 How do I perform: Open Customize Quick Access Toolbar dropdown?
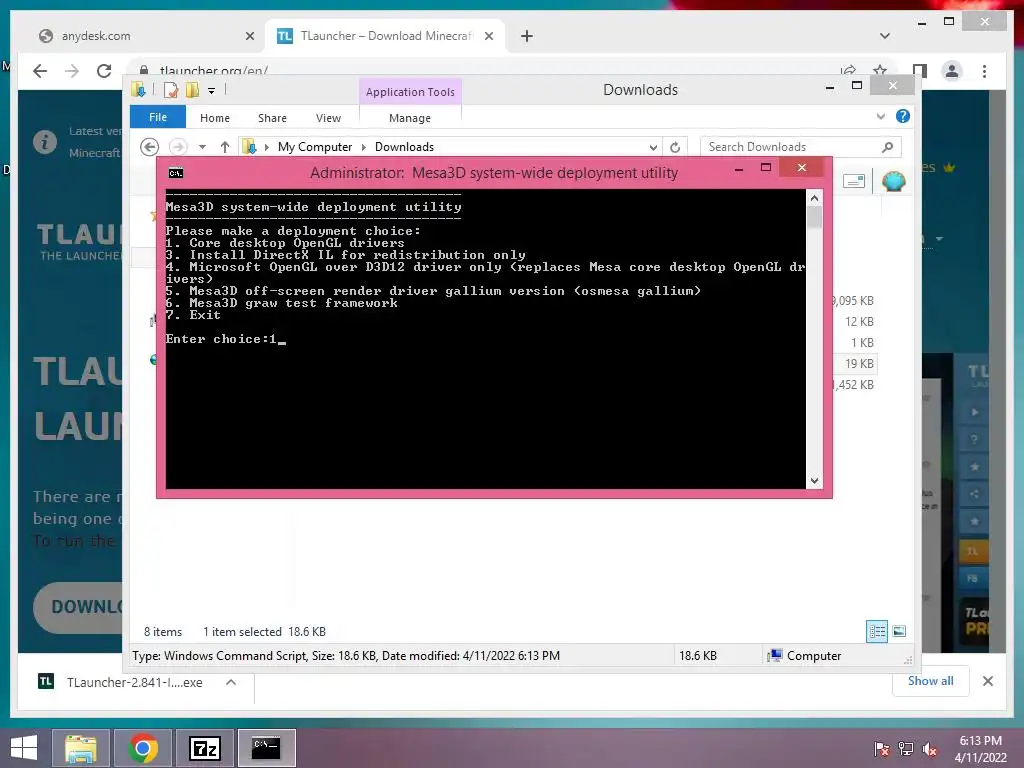[212, 91]
